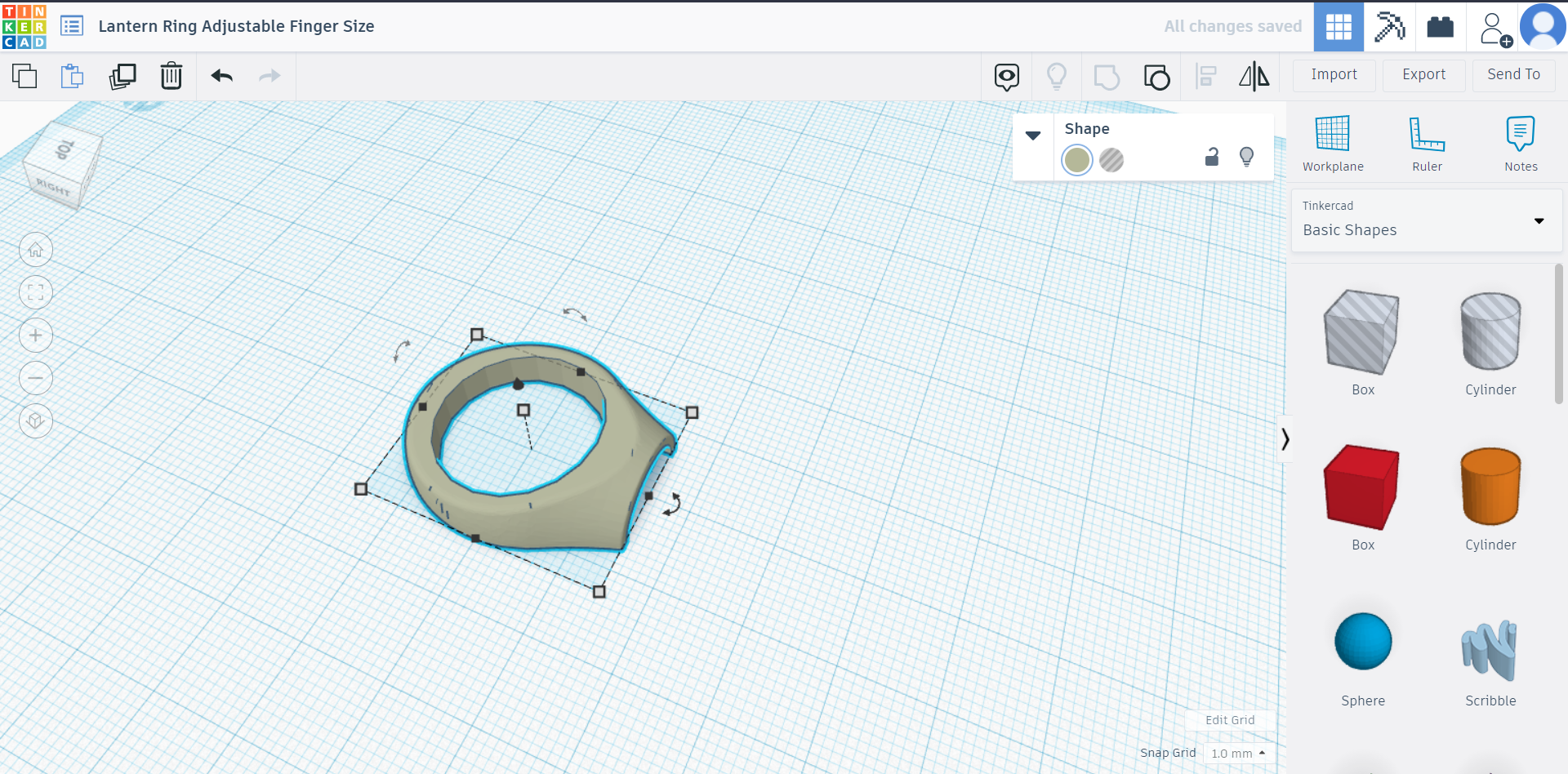The width and height of the screenshot is (1568, 774).
Task: Open the design list icon
Action: (x=72, y=26)
